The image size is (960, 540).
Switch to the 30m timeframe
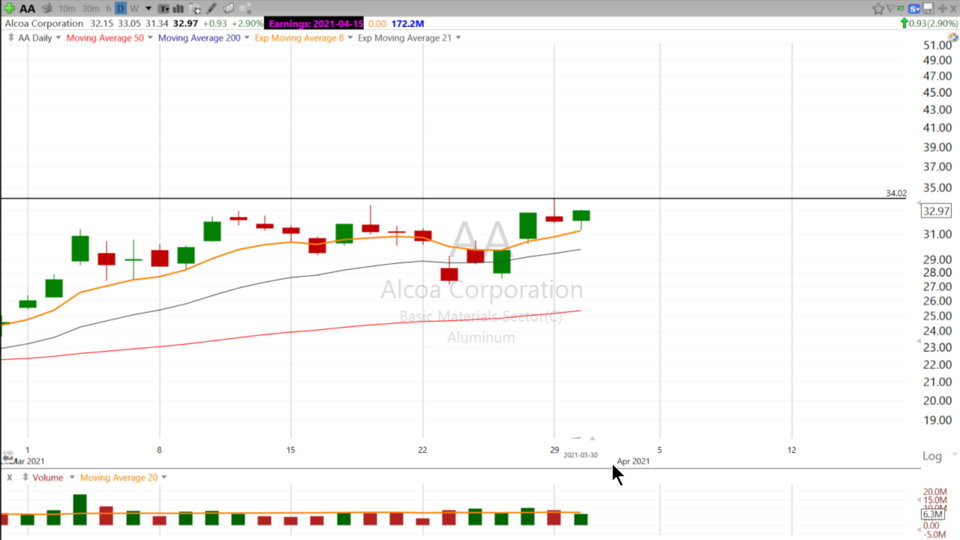(x=91, y=9)
